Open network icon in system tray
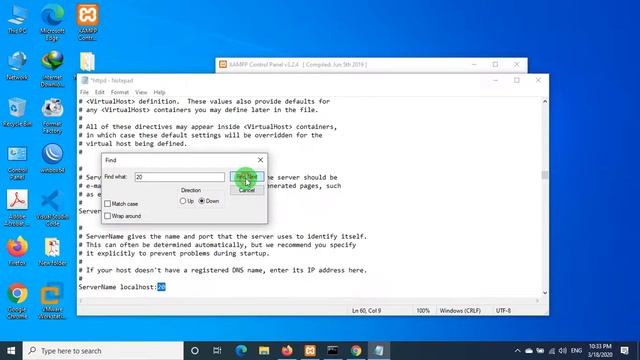Image resolution: width=640 pixels, height=360 pixels. tap(551, 351)
